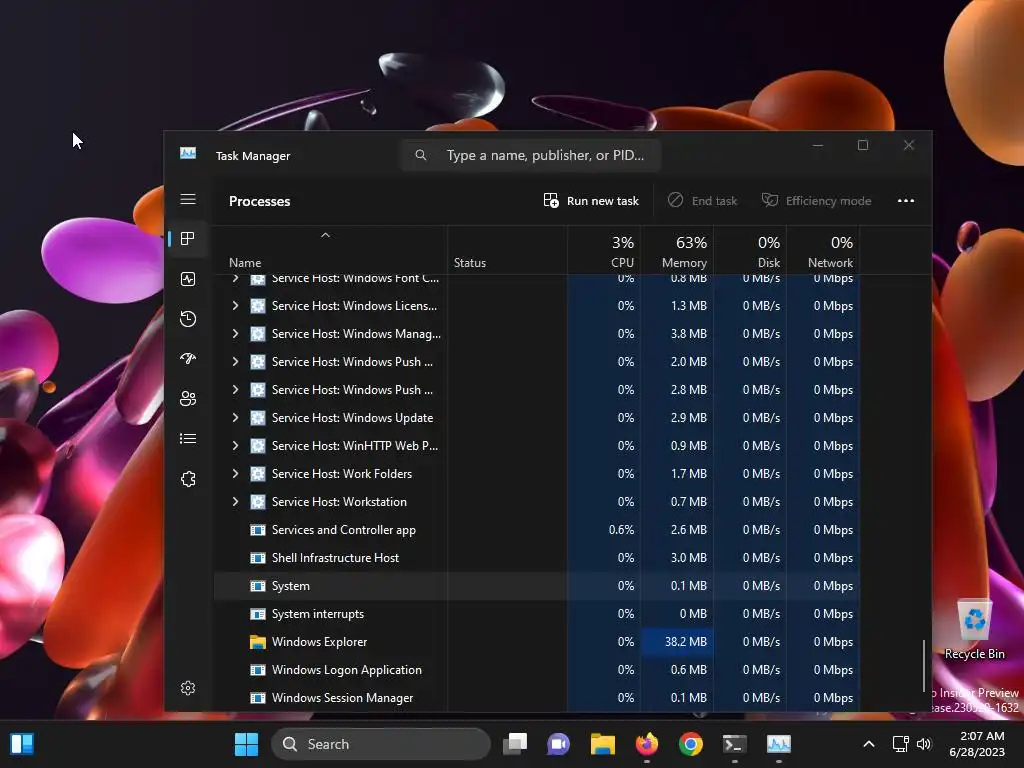Select the System interrupts row

pos(536,614)
